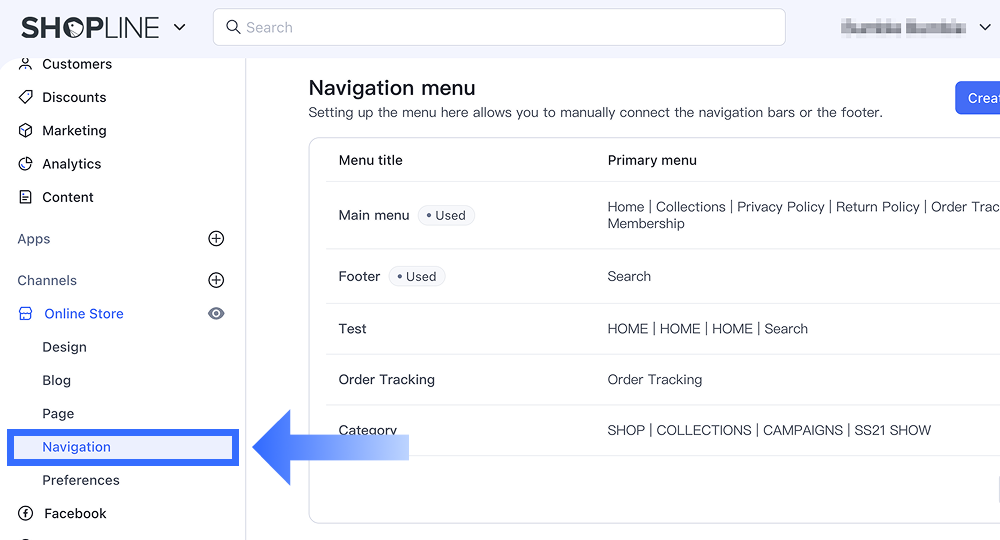This screenshot has width=1000, height=540.
Task: Expand the SHOPLINE logo dropdown
Action: [x=180, y=27]
